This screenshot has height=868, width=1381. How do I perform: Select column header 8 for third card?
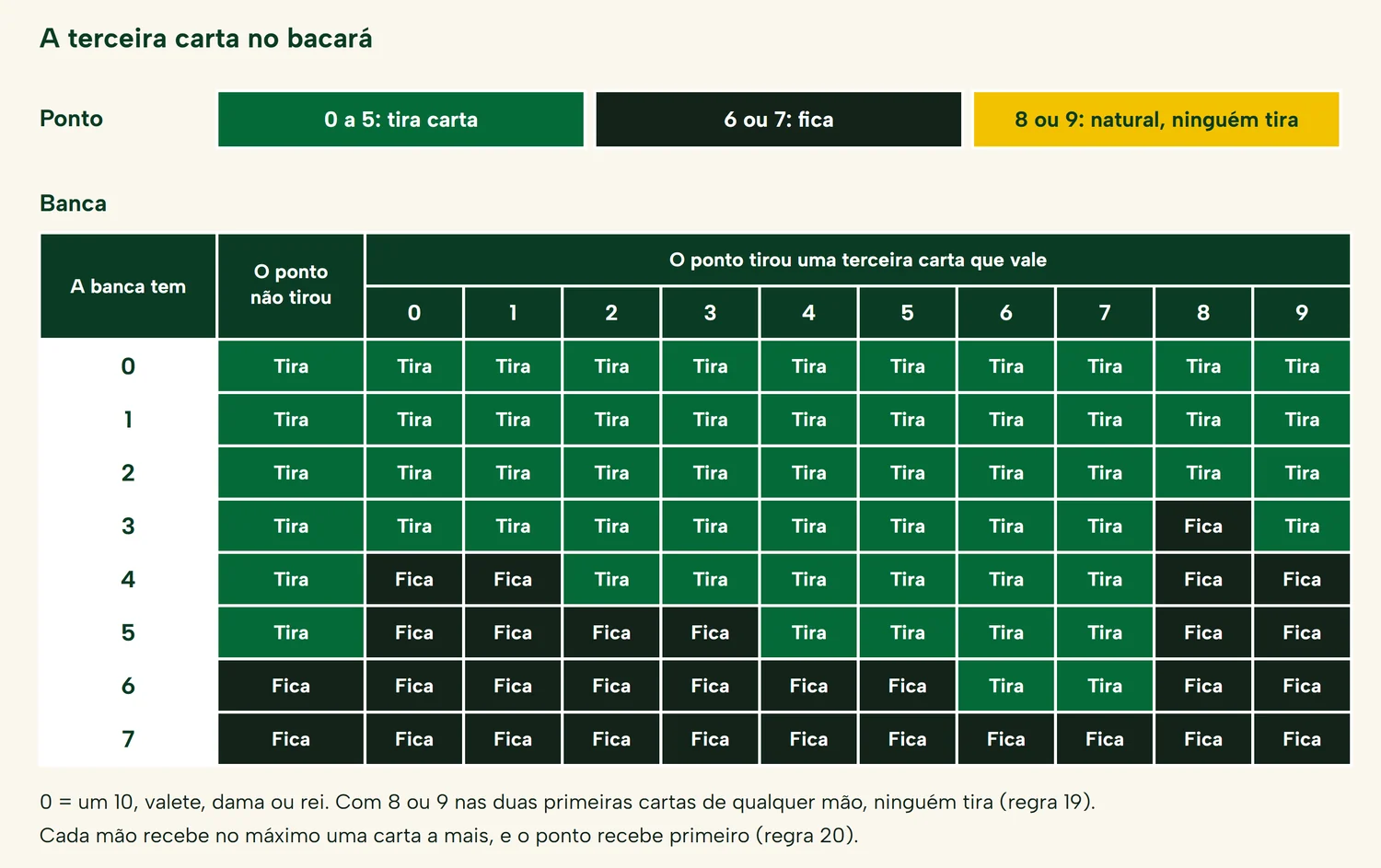[x=1203, y=313]
